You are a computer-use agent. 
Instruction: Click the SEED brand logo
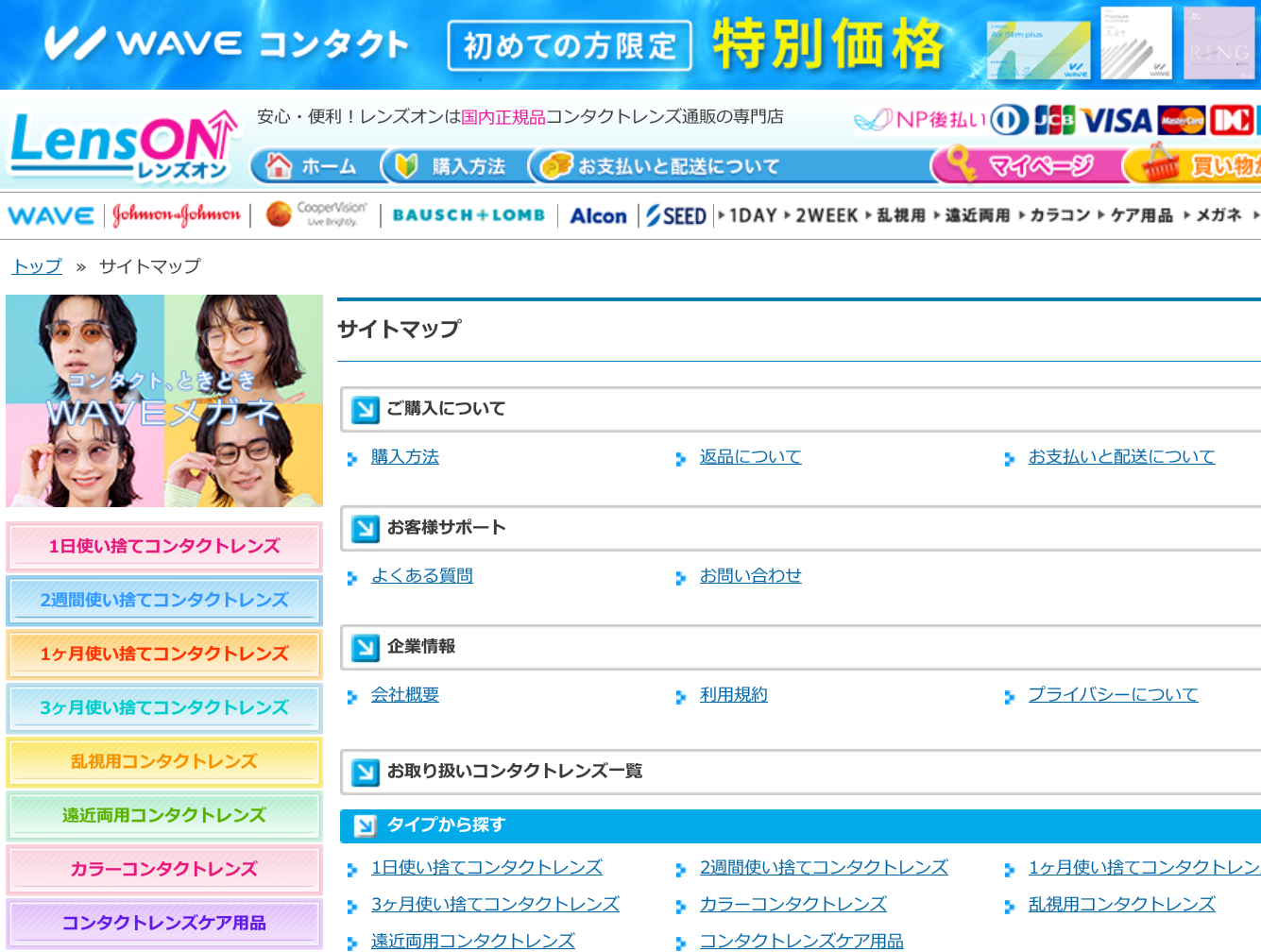pos(676,216)
